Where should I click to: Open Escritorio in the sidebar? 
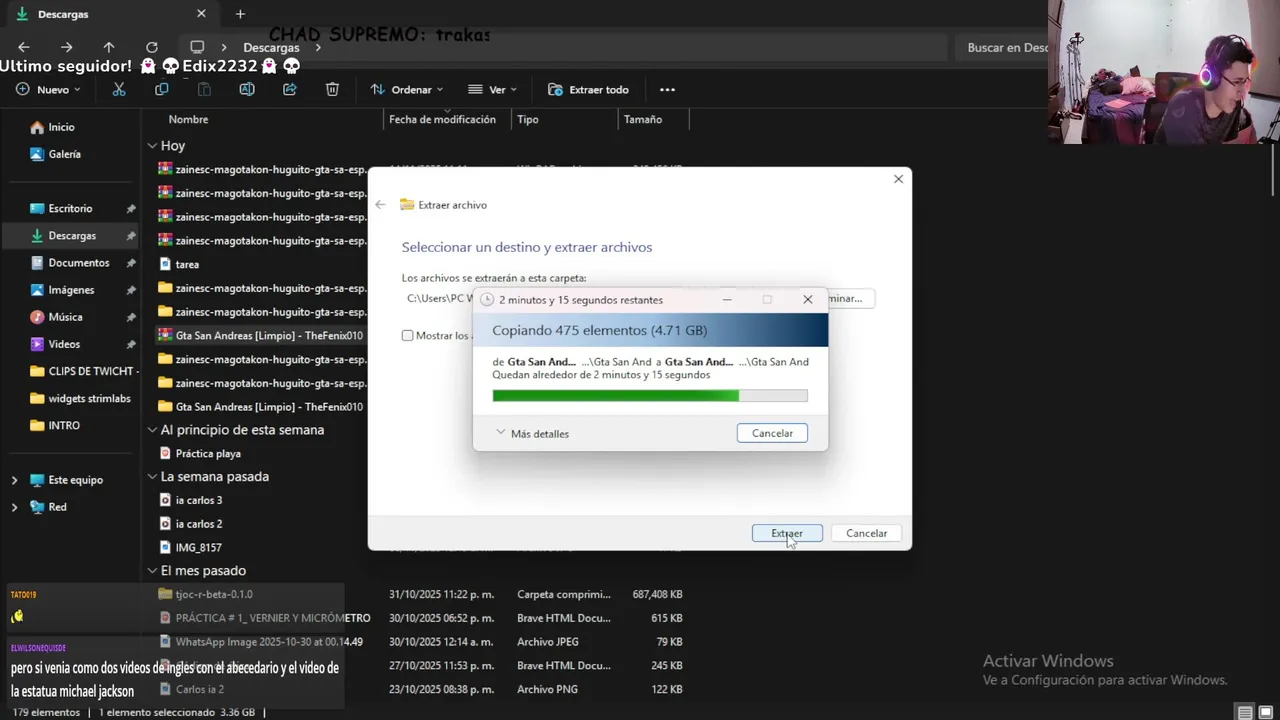click(61, 208)
